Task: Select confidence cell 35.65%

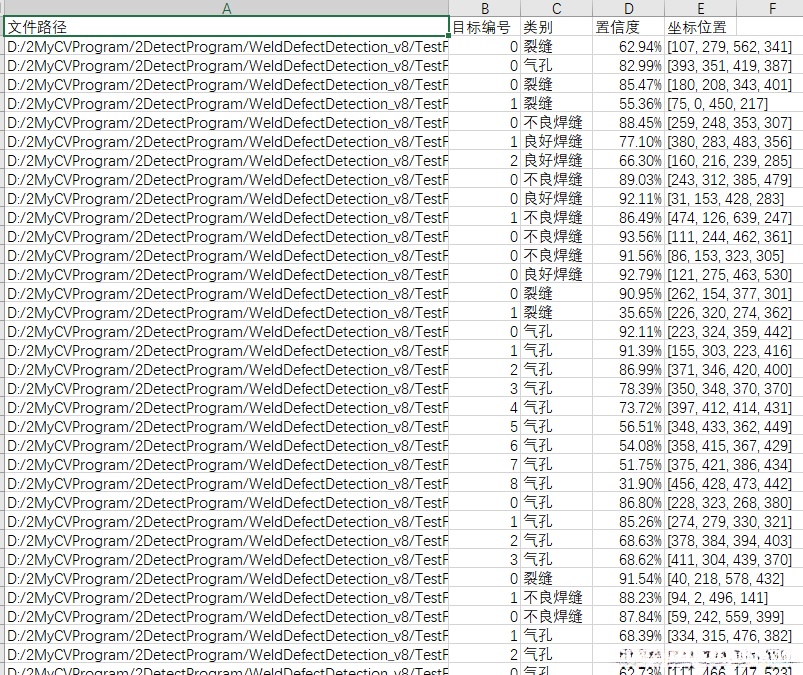Action: tap(629, 312)
